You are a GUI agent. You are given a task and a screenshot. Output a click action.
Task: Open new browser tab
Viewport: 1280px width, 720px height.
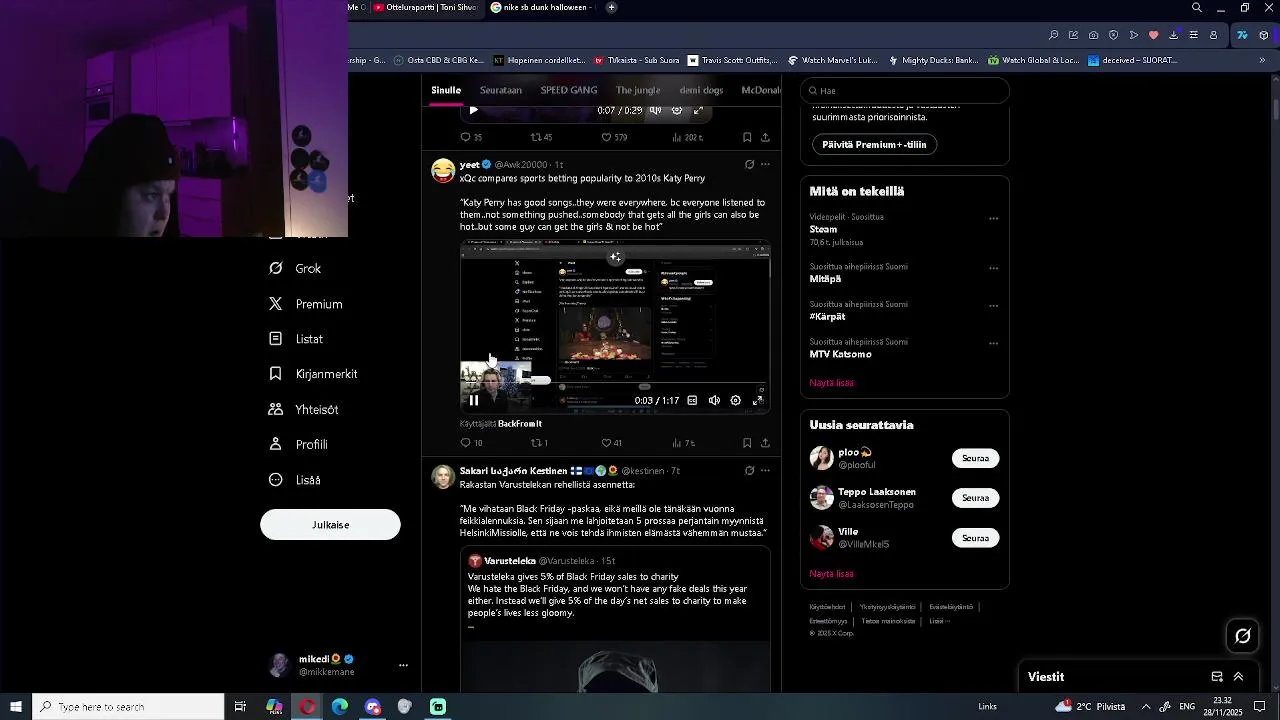coord(611,7)
